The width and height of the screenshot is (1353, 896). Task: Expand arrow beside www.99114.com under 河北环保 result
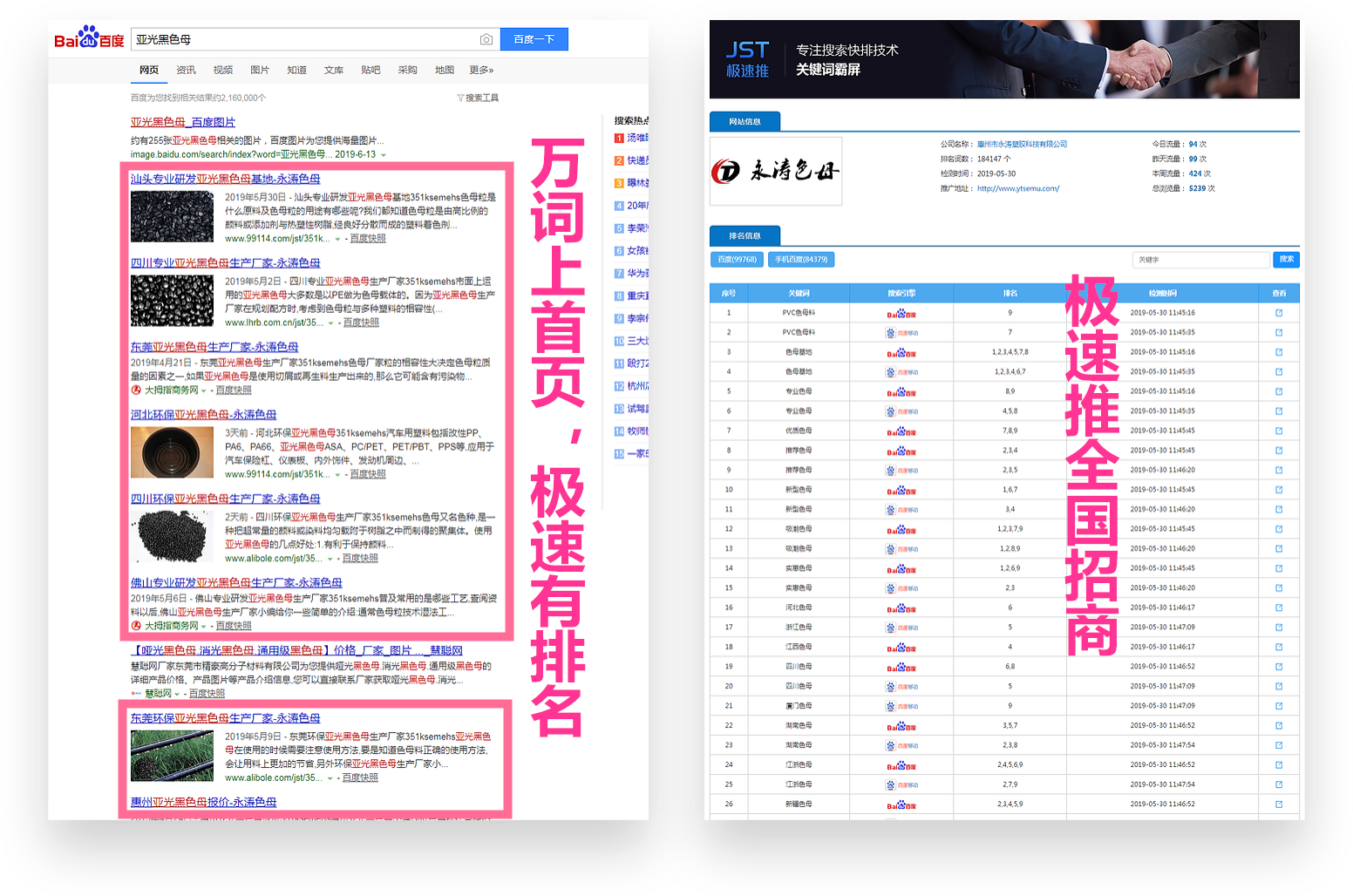tap(337, 475)
